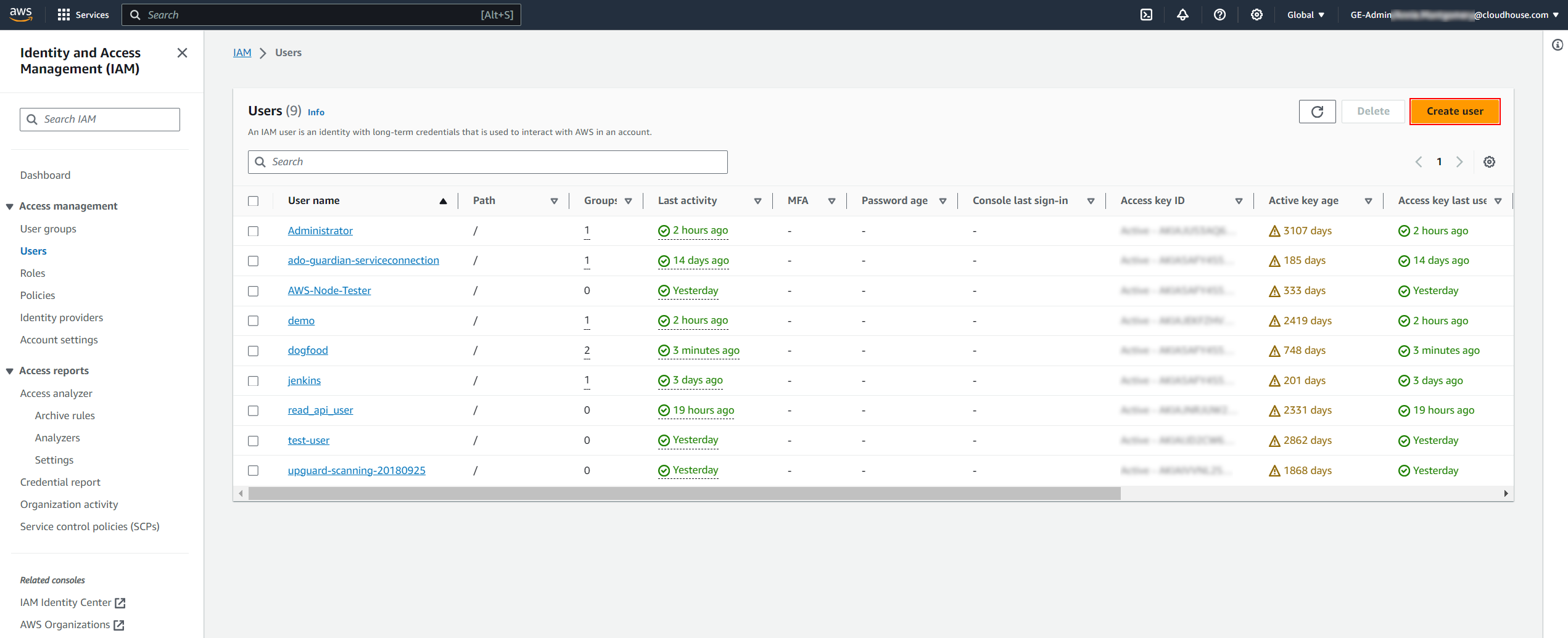Go to the next page of users
The width and height of the screenshot is (1568, 638).
[1459, 162]
